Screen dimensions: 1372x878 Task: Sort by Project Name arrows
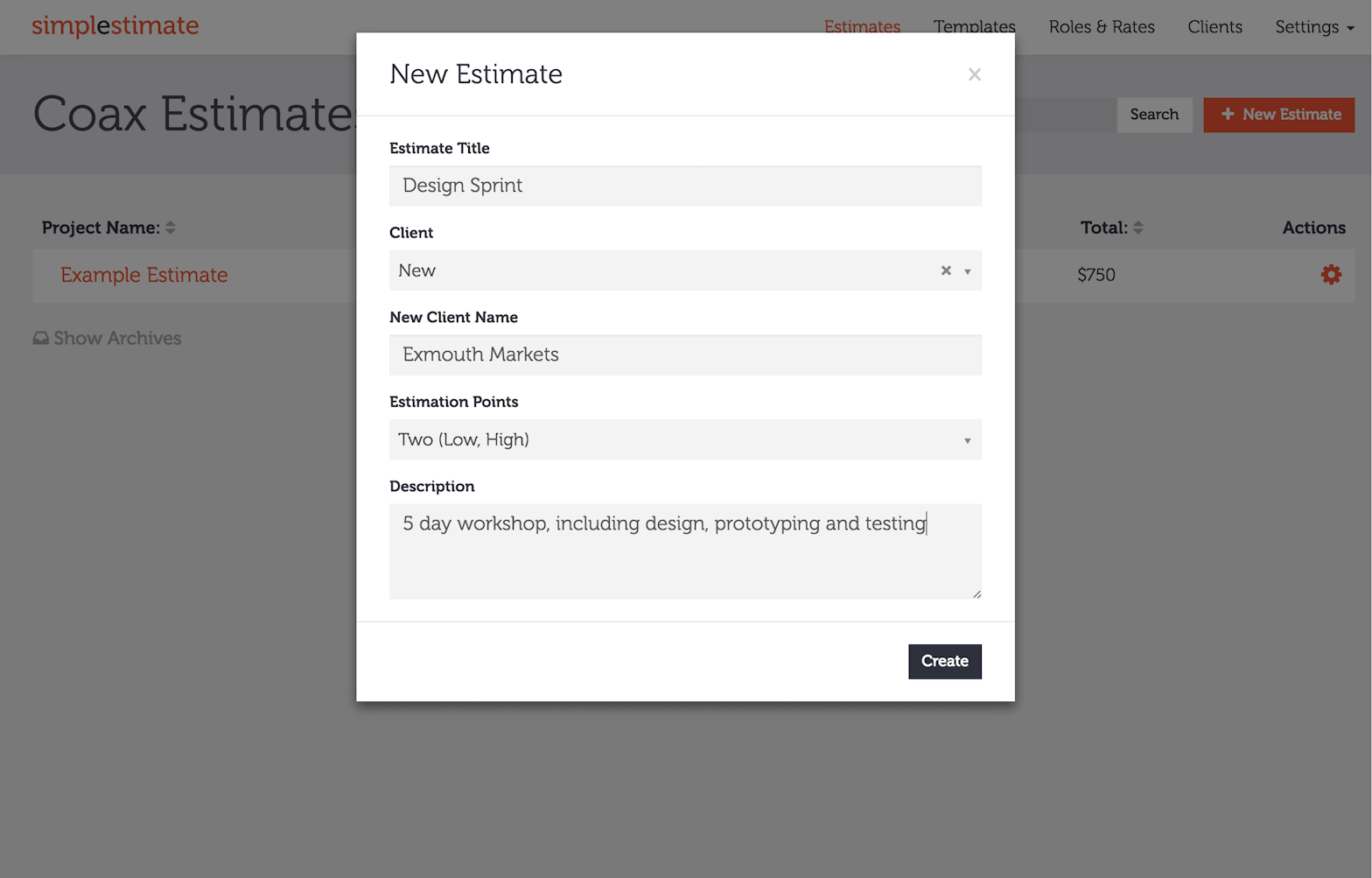tap(171, 228)
